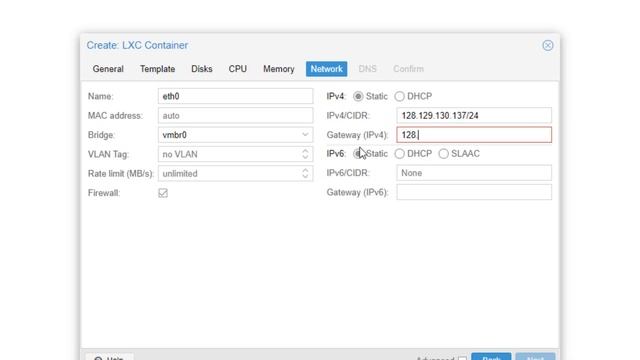This screenshot has width=640, height=360.
Task: Click the Name field containing eth0
Action: [x=236, y=96]
